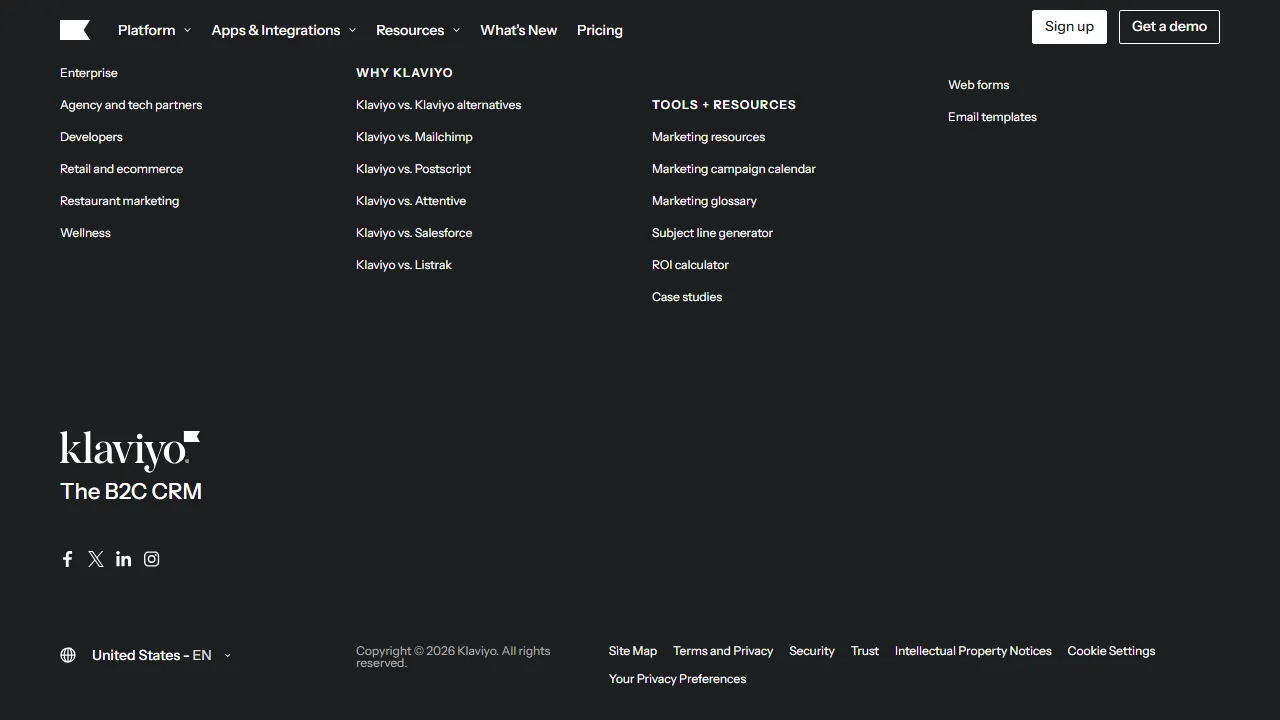The height and width of the screenshot is (720, 1280).
Task: Open Klaviyo vs. Klaviyo alternatives link
Action: pyautogui.click(x=438, y=105)
